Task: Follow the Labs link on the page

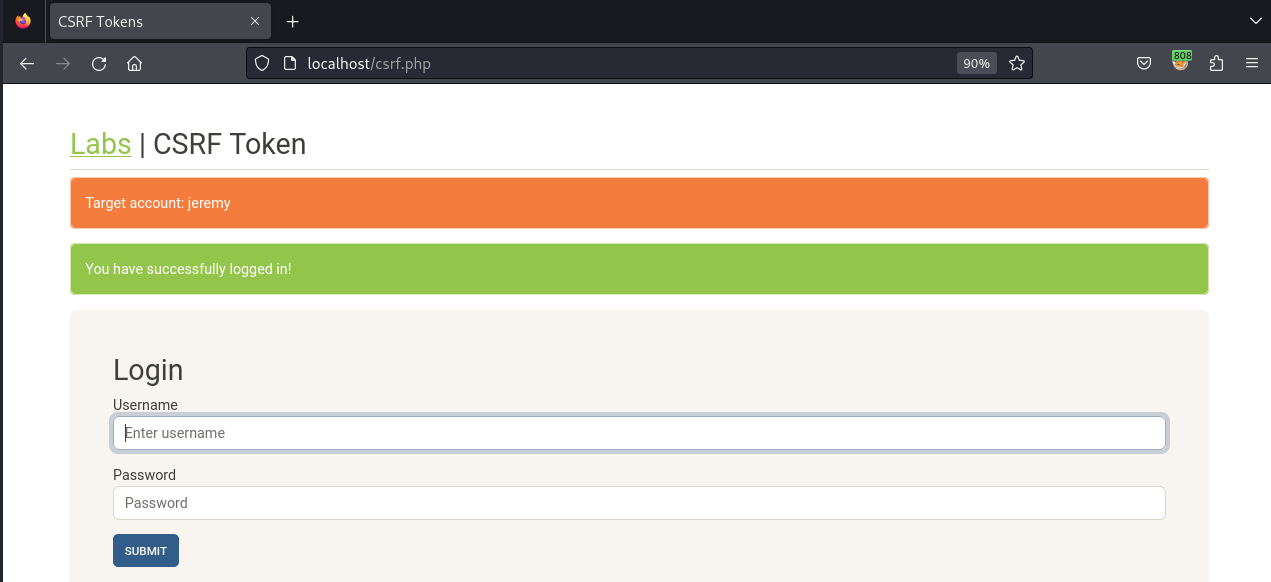Action: point(100,144)
